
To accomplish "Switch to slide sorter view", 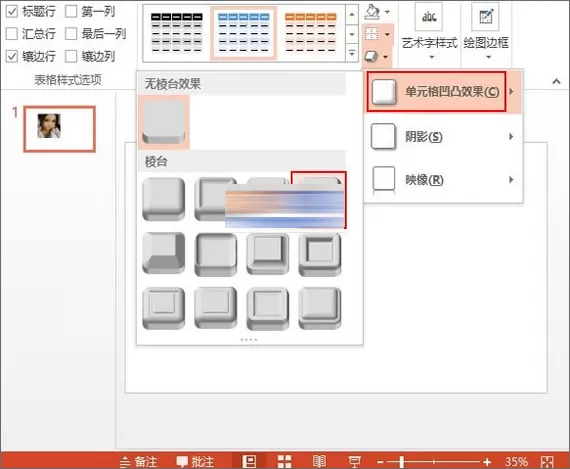I will pyautogui.click(x=284, y=462).
